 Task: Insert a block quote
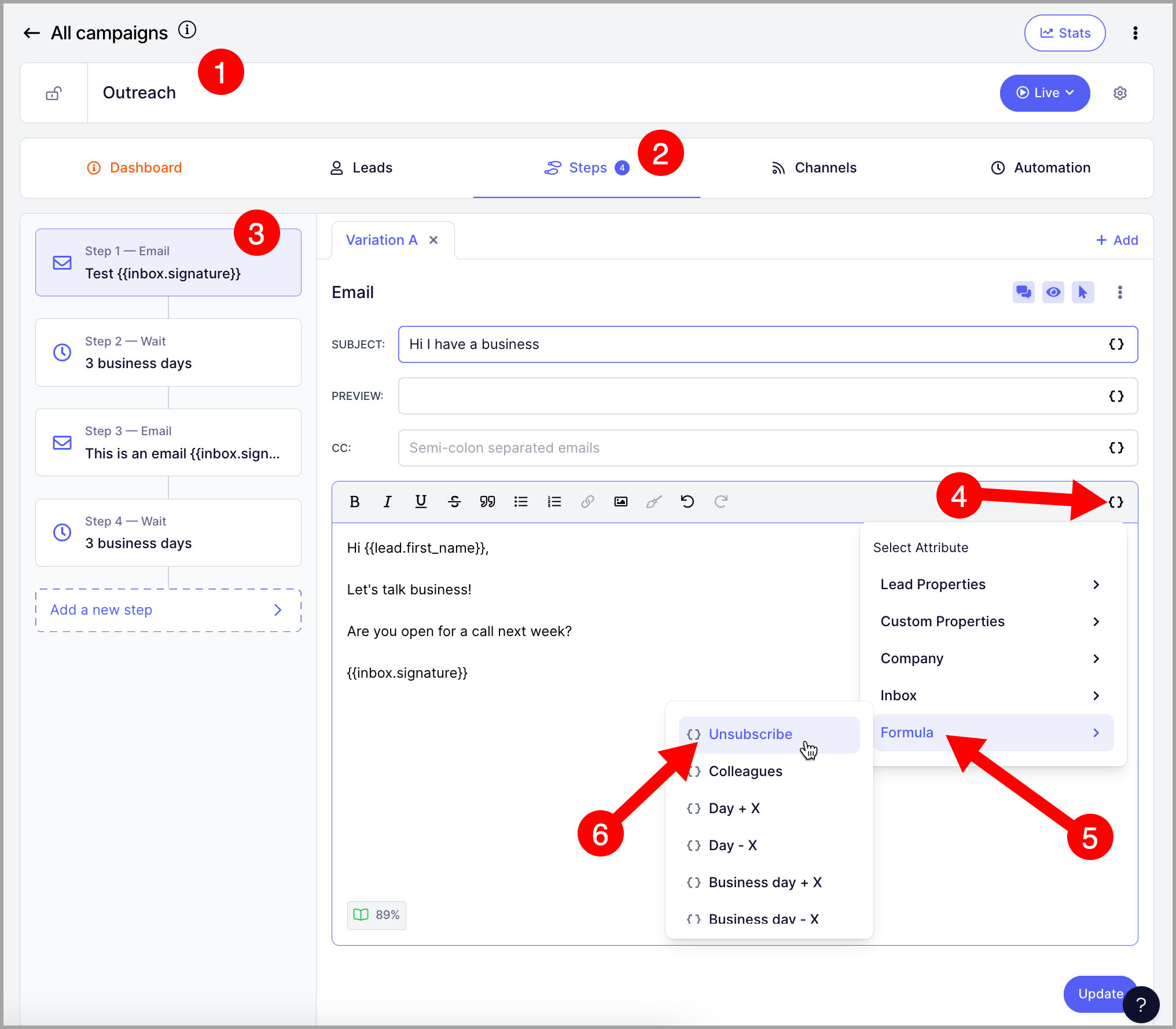488,502
